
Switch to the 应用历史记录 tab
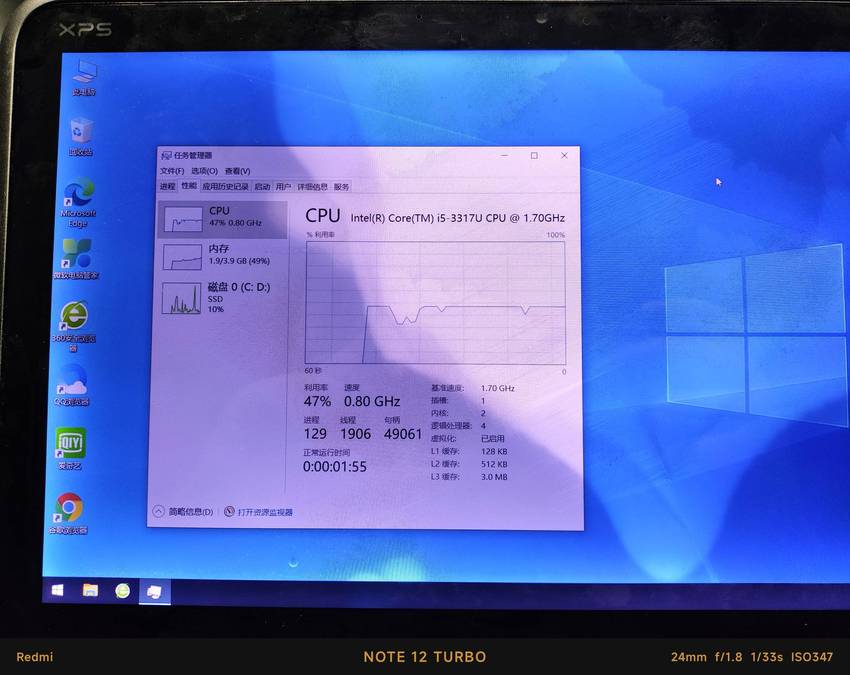(225, 187)
